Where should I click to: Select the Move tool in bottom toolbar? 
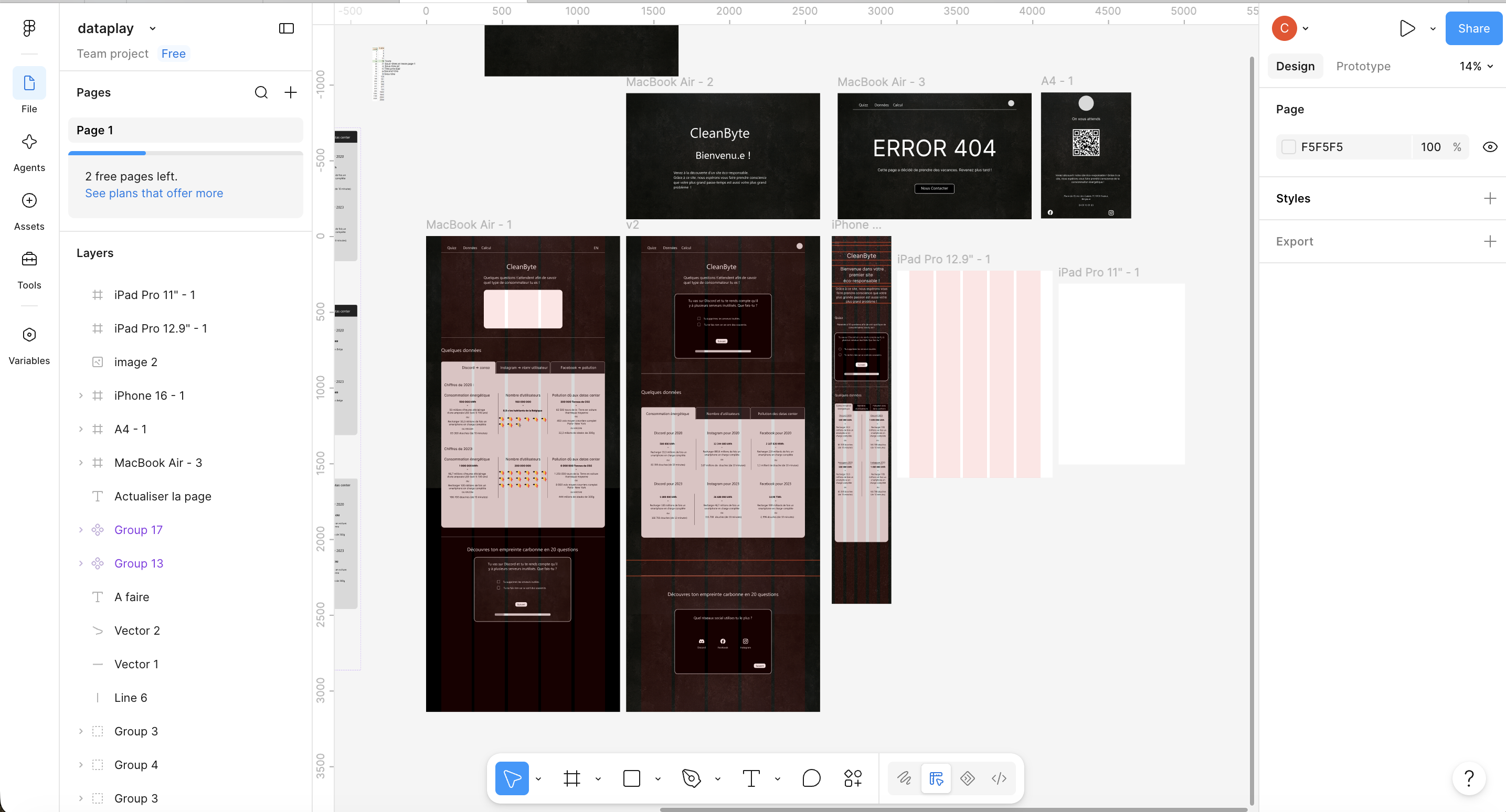(512, 778)
